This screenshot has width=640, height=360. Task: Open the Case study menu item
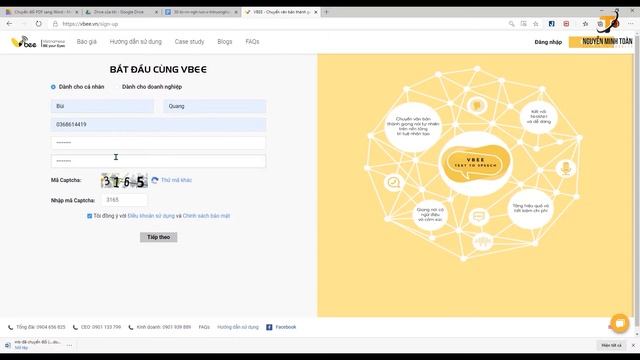[x=189, y=42]
